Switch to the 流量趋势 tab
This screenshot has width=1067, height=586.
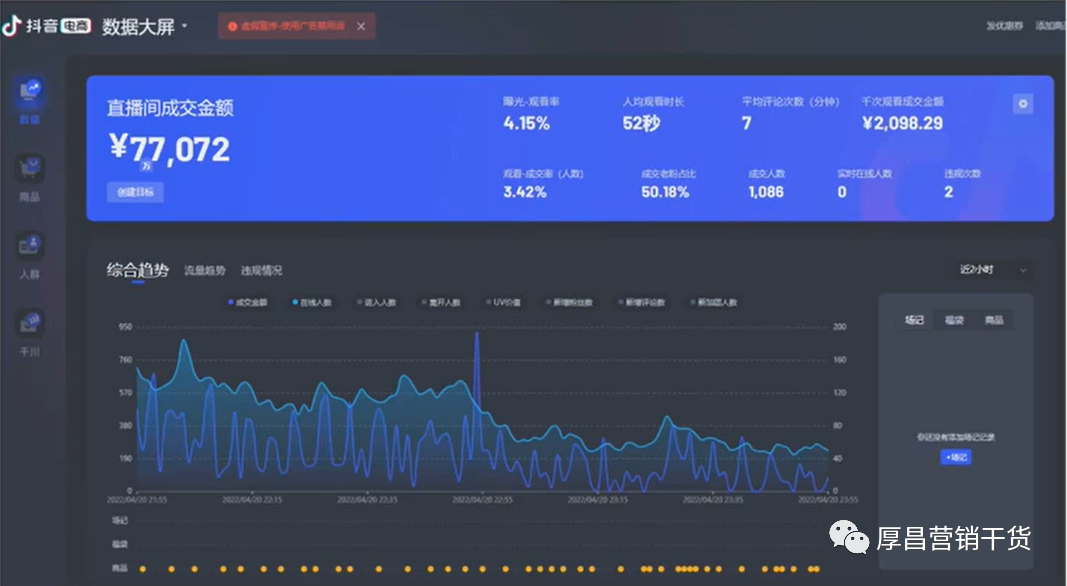point(204,270)
